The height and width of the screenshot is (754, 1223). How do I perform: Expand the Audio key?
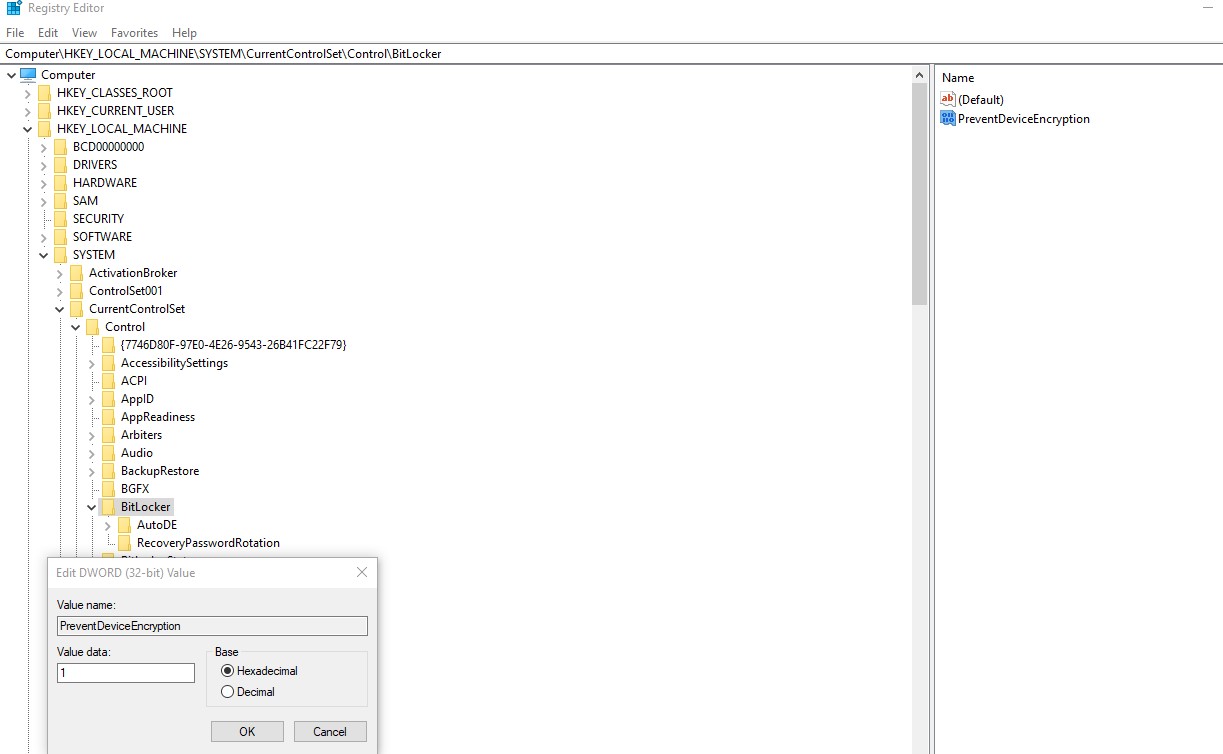91,453
